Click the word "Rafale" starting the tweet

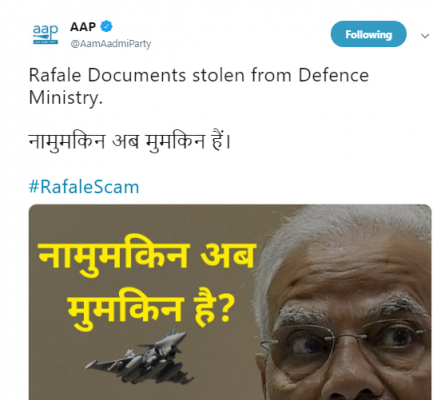click(55, 75)
